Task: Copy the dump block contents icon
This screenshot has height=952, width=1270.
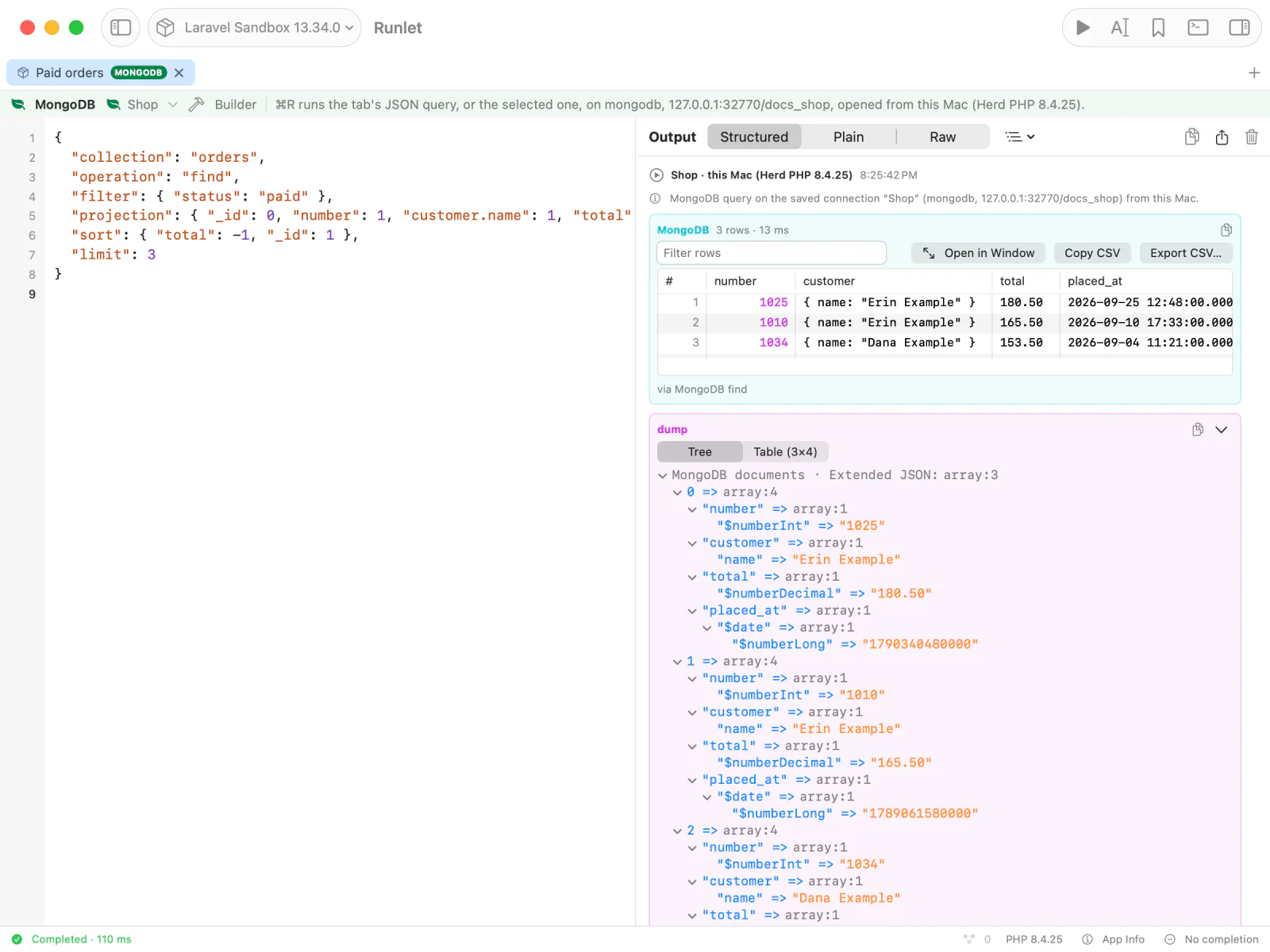Action: 1198,429
